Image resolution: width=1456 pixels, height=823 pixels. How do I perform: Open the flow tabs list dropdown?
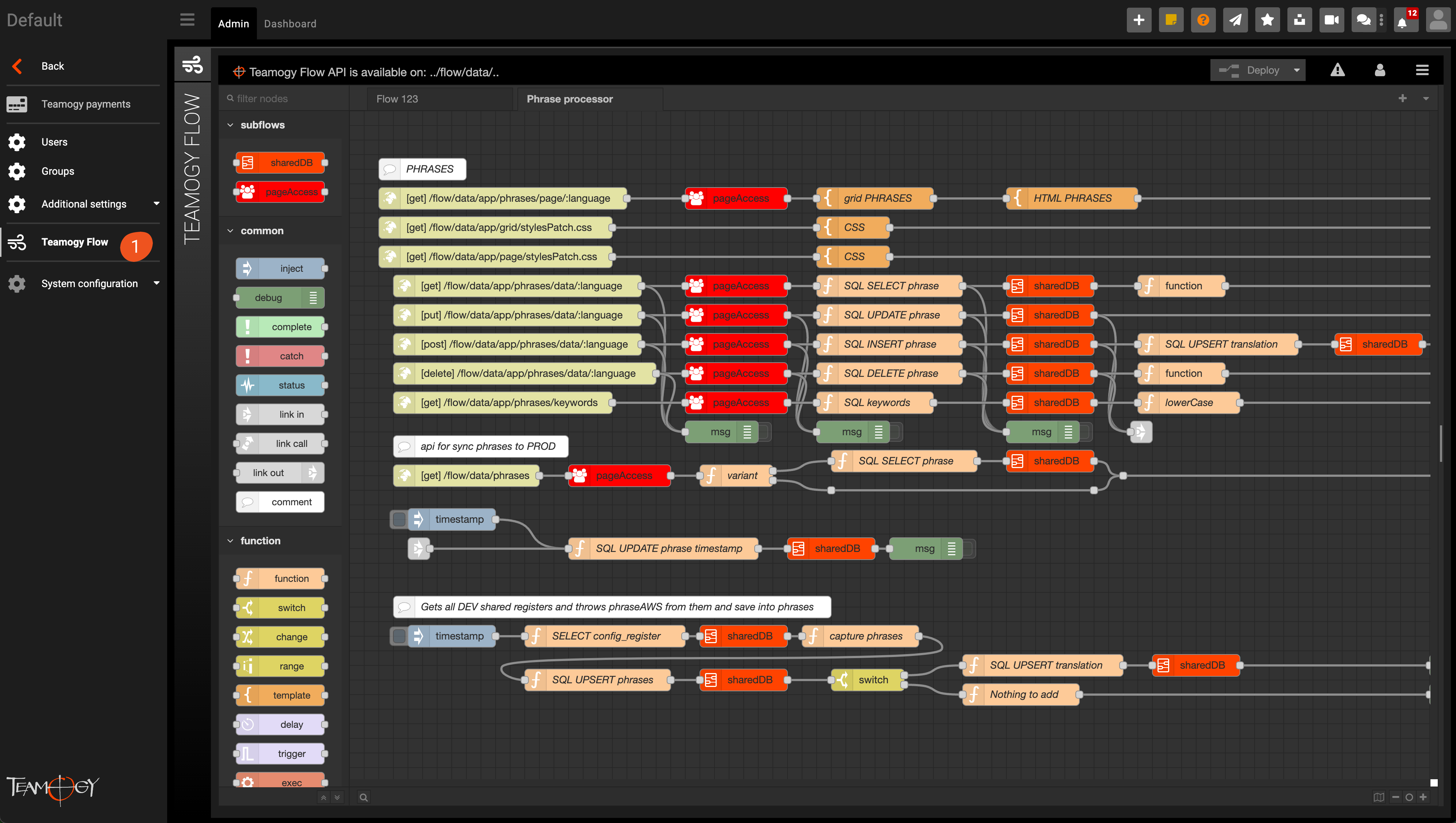pos(1426,98)
